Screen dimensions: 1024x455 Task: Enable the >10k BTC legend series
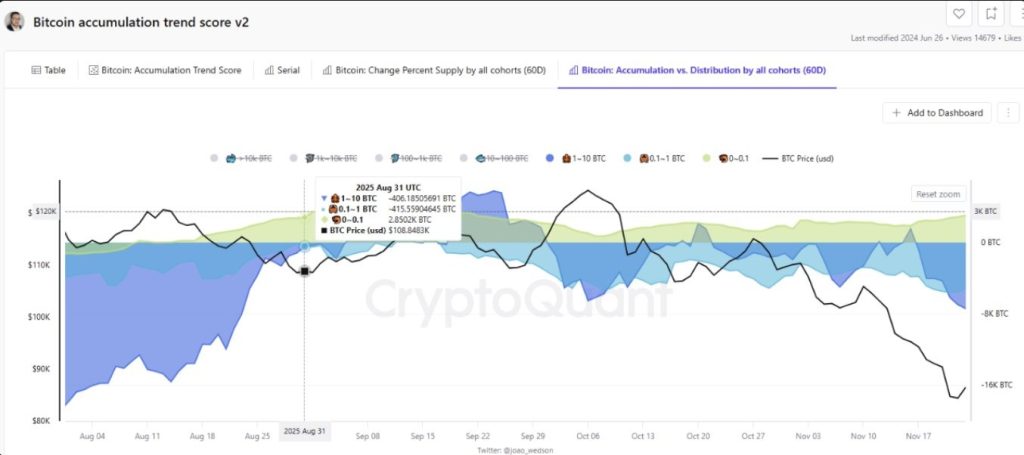tap(244, 159)
